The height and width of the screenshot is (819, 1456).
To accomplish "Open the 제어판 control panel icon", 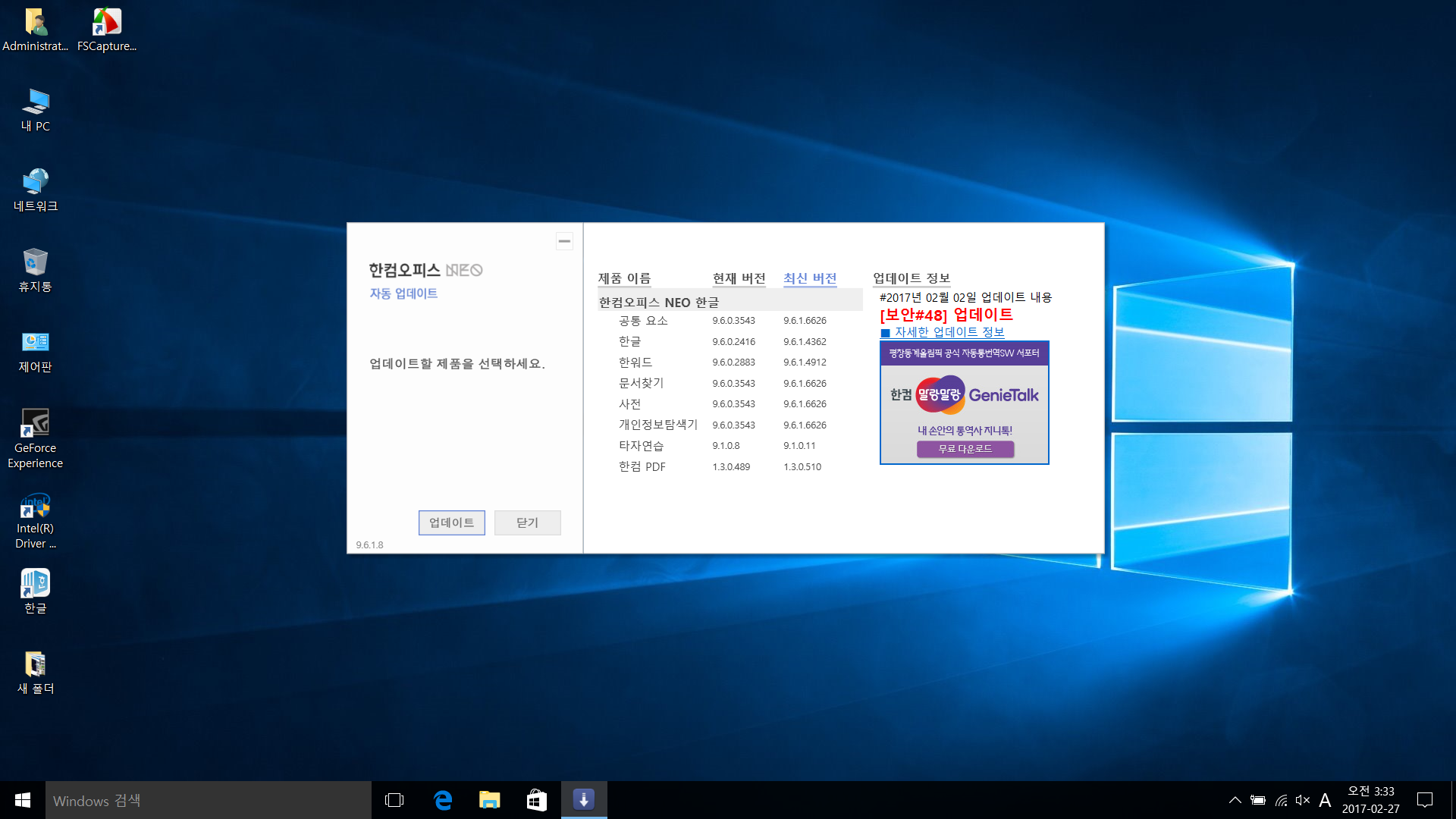I will point(35,351).
